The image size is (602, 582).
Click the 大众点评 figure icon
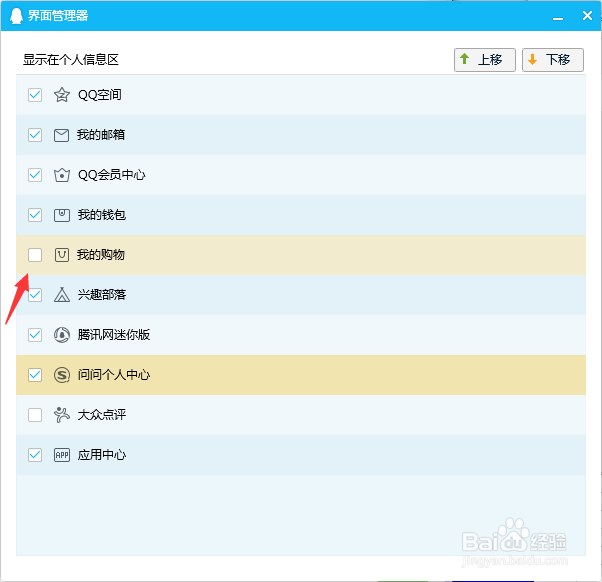coord(61,415)
